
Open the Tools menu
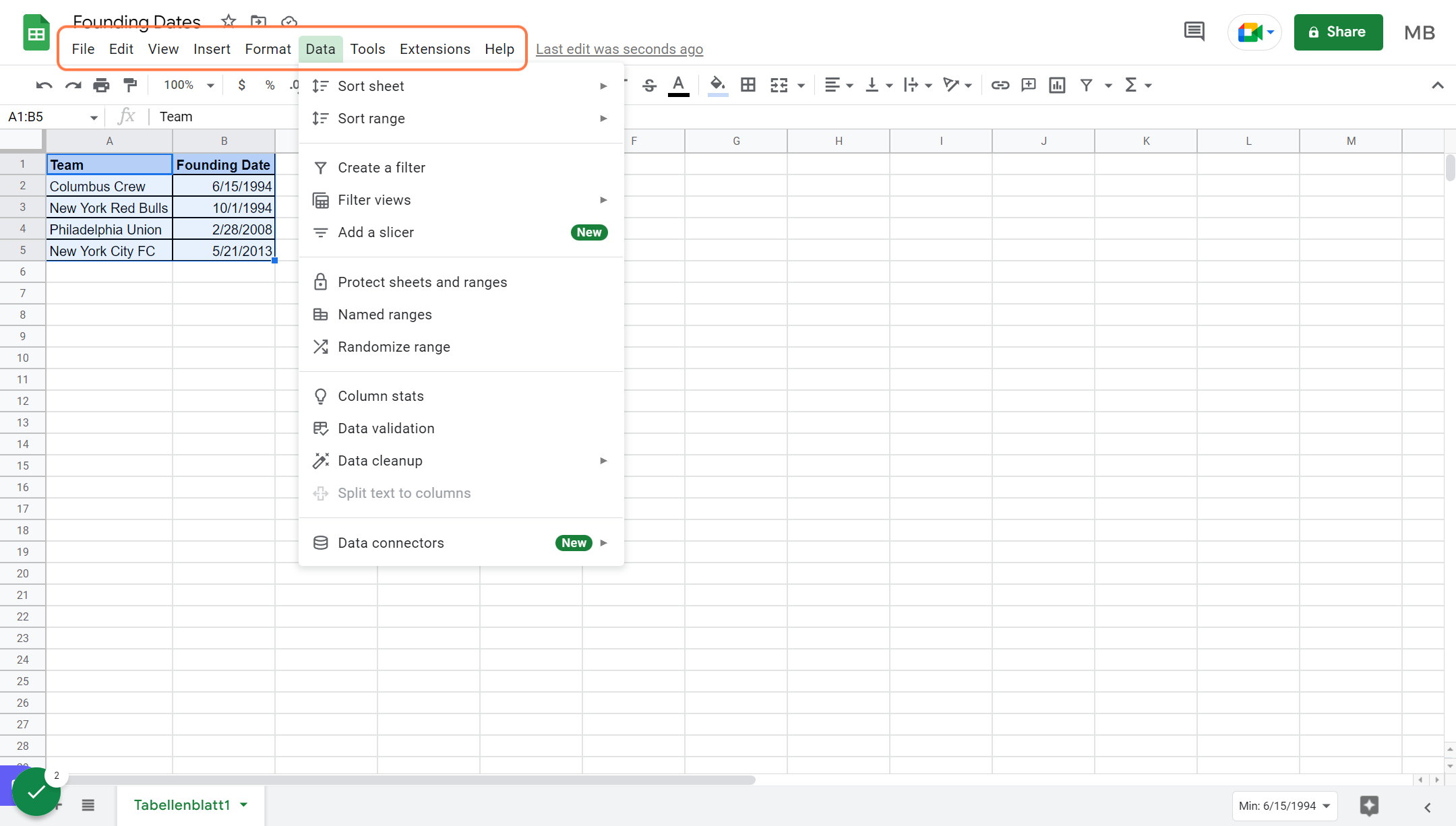(x=367, y=49)
